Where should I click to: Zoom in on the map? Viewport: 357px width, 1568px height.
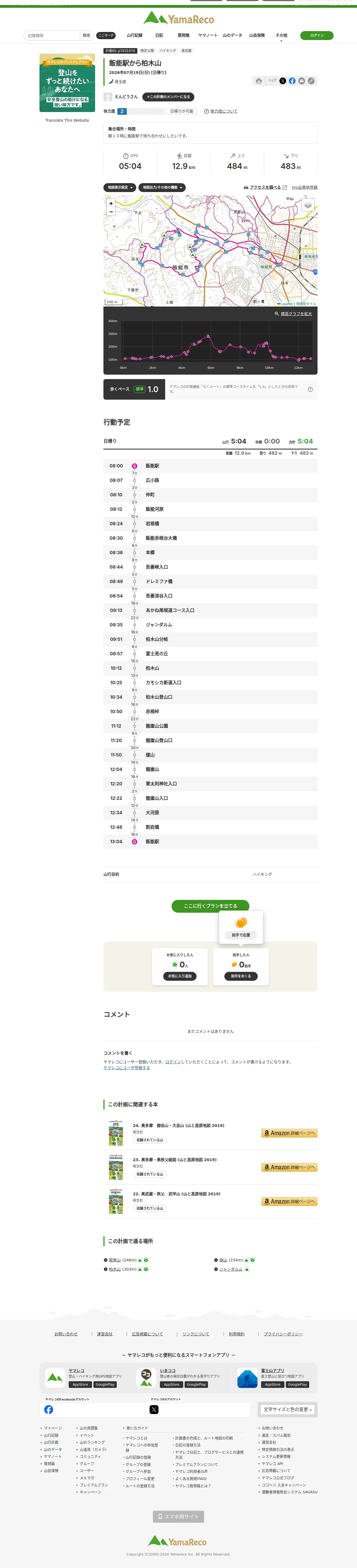[x=111, y=203]
